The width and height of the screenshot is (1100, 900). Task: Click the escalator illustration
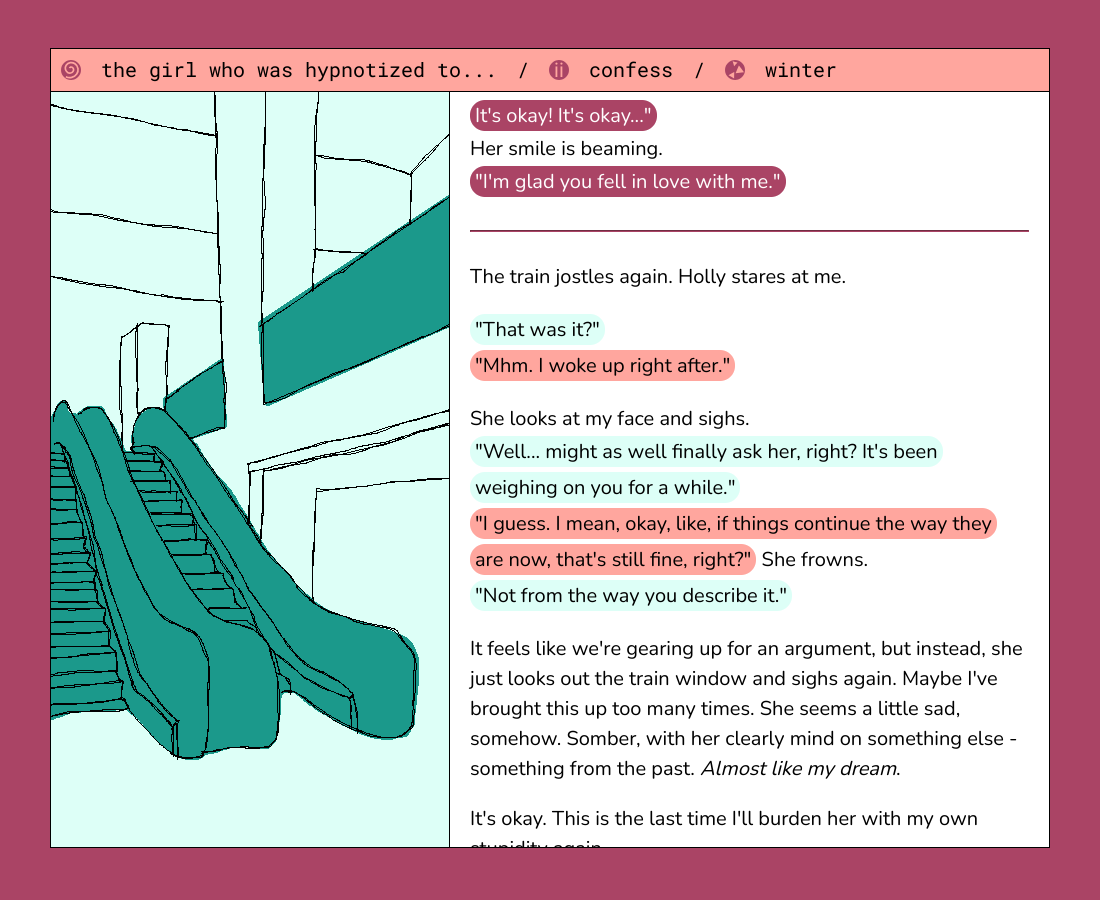(x=250, y=469)
